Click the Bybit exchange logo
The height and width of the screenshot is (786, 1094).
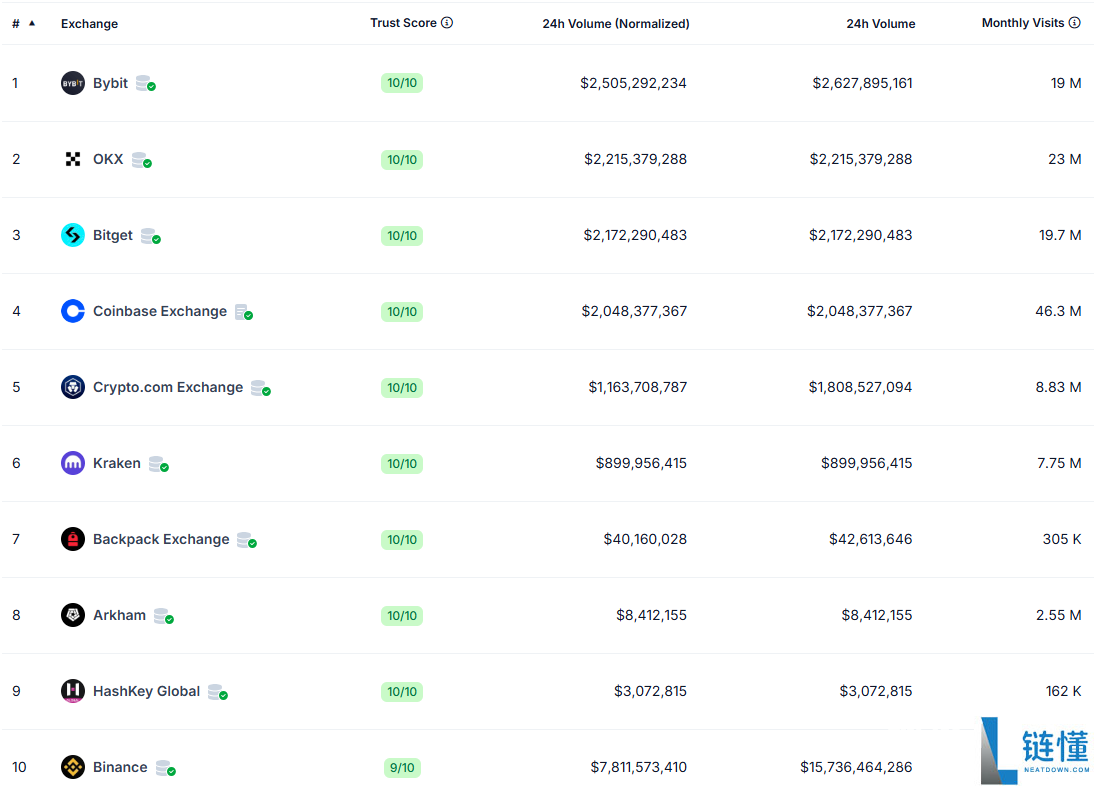[x=73, y=83]
